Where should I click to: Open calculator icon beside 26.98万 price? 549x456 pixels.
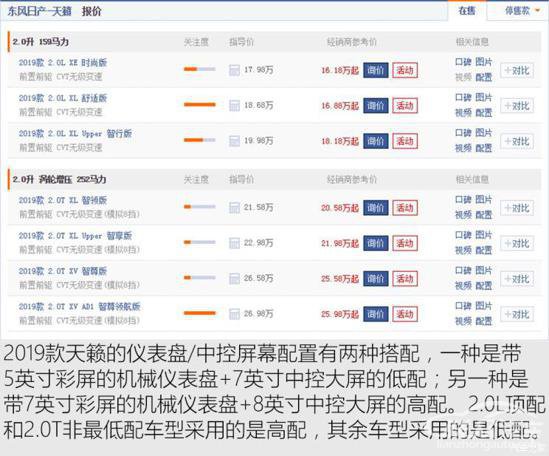click(x=234, y=314)
